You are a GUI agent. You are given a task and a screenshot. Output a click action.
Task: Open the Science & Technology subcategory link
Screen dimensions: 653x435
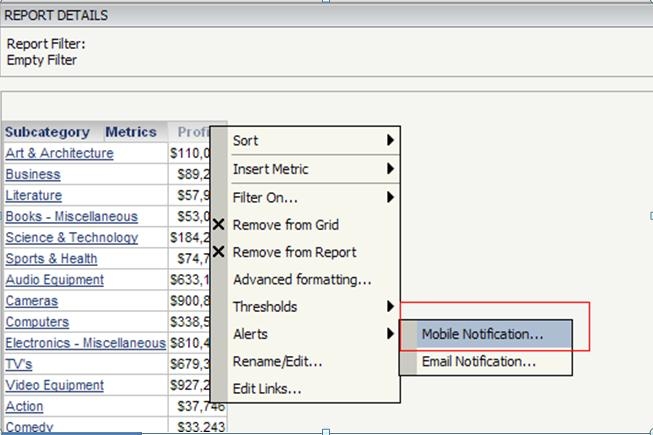coord(71,238)
